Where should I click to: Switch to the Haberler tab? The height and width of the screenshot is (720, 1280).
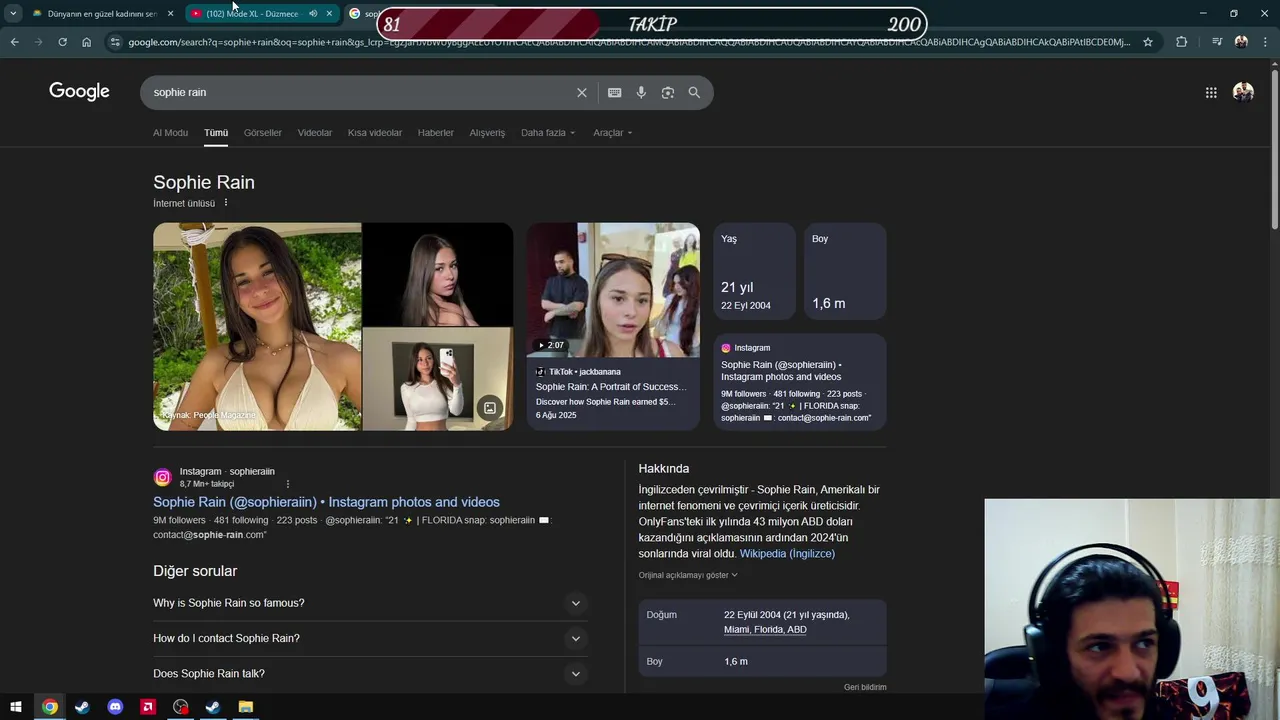pyautogui.click(x=436, y=133)
